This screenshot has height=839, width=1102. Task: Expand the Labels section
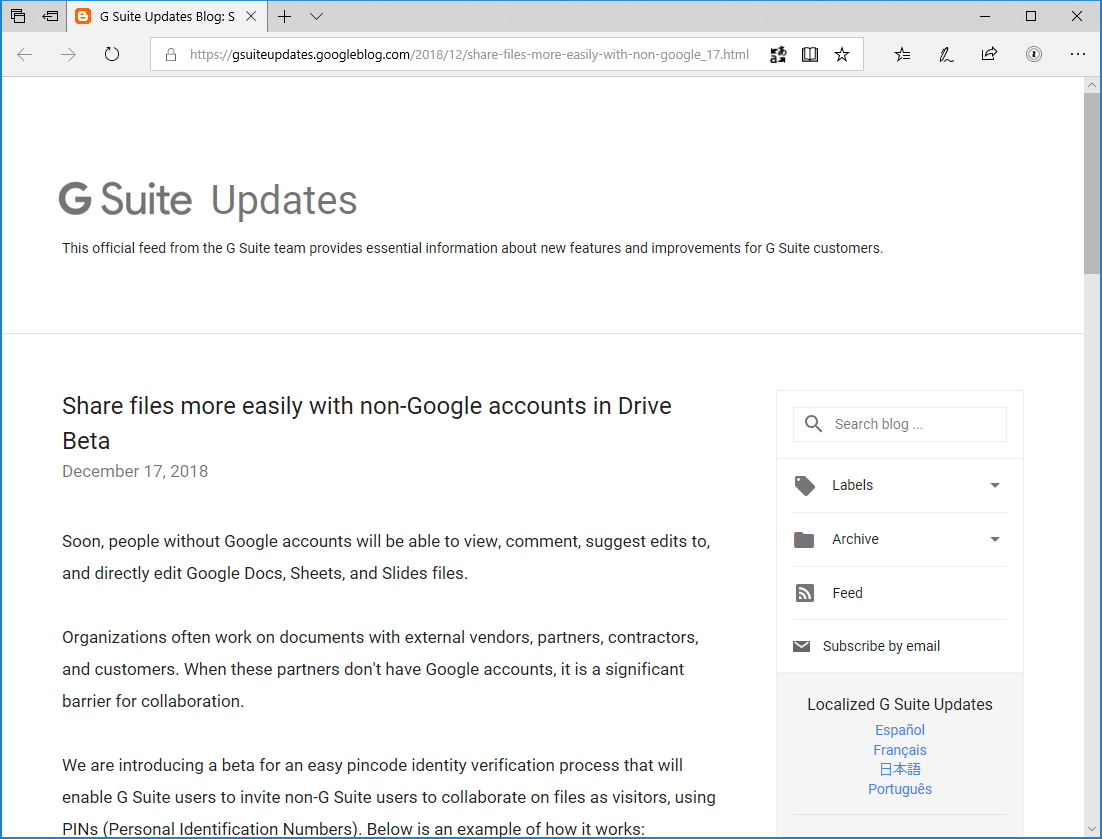tap(995, 485)
